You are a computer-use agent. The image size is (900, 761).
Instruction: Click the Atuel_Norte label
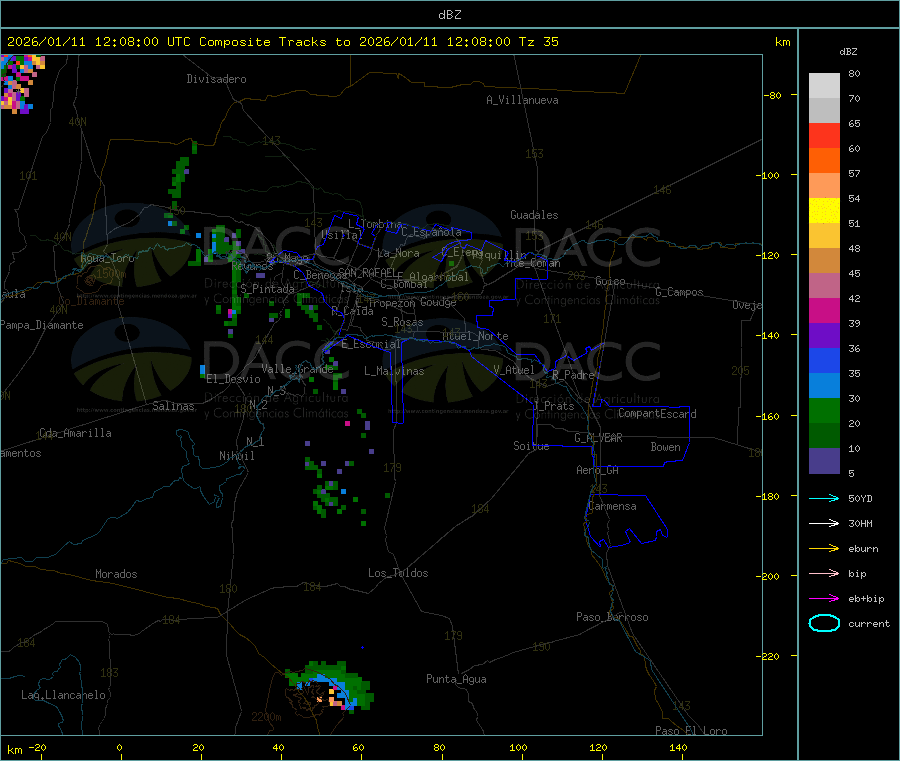coord(475,336)
